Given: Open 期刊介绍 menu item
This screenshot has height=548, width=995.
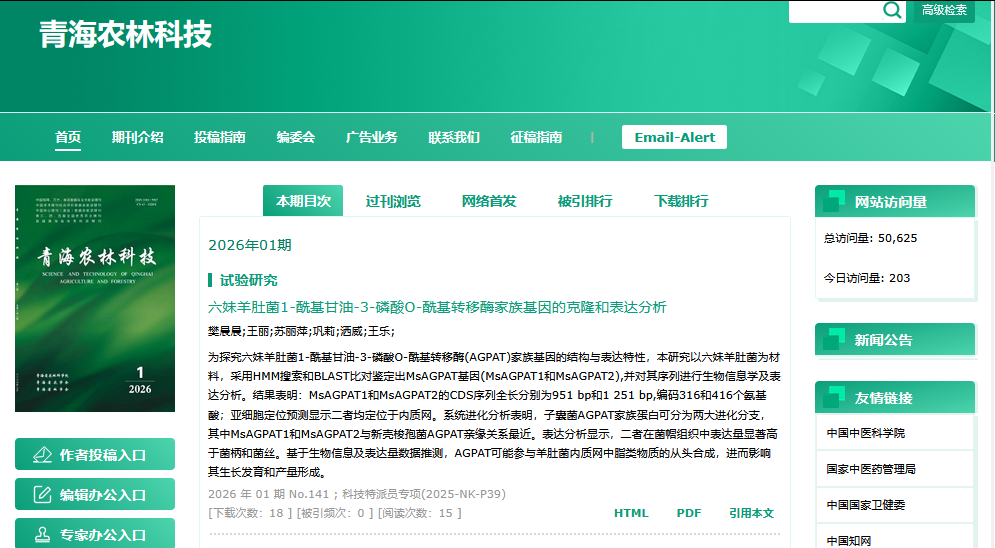Looking at the screenshot, I should click(138, 137).
